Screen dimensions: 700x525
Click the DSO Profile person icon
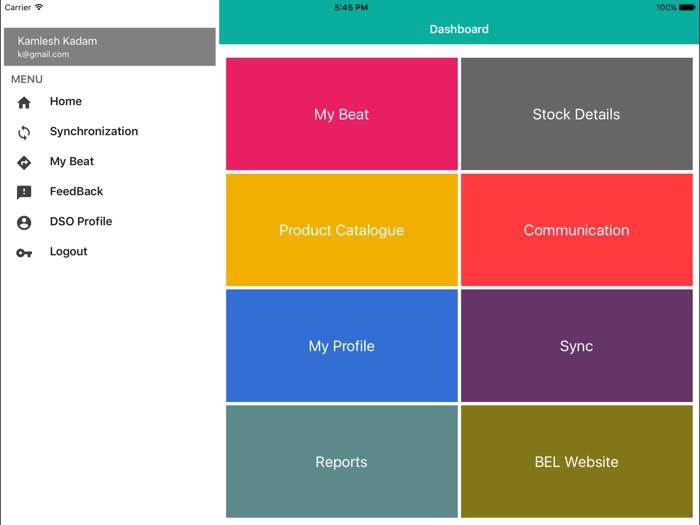(x=24, y=222)
